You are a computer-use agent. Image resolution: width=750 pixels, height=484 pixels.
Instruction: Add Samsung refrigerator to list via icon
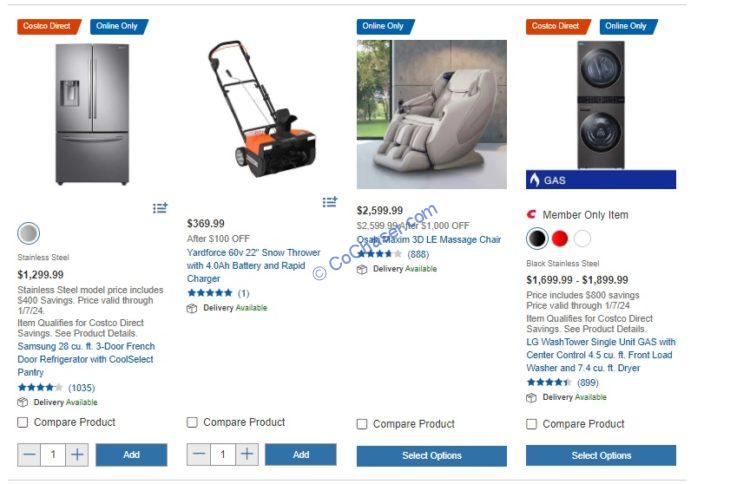[160, 208]
